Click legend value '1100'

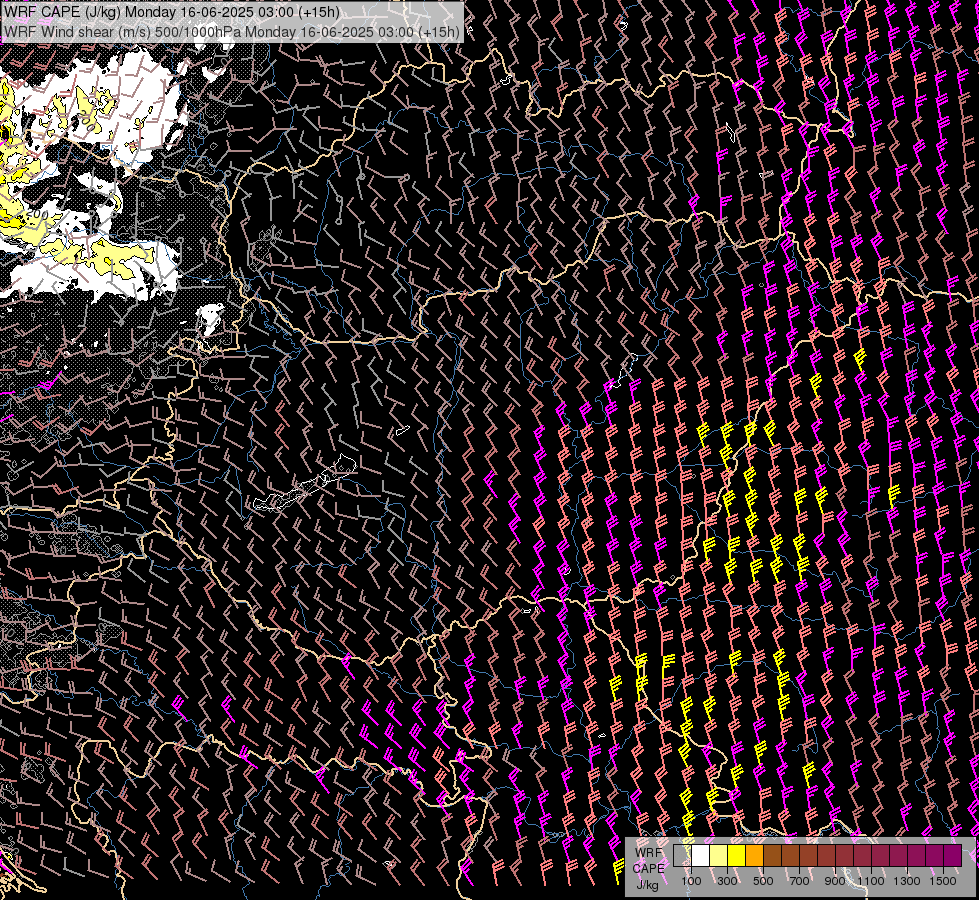pyautogui.click(x=871, y=881)
